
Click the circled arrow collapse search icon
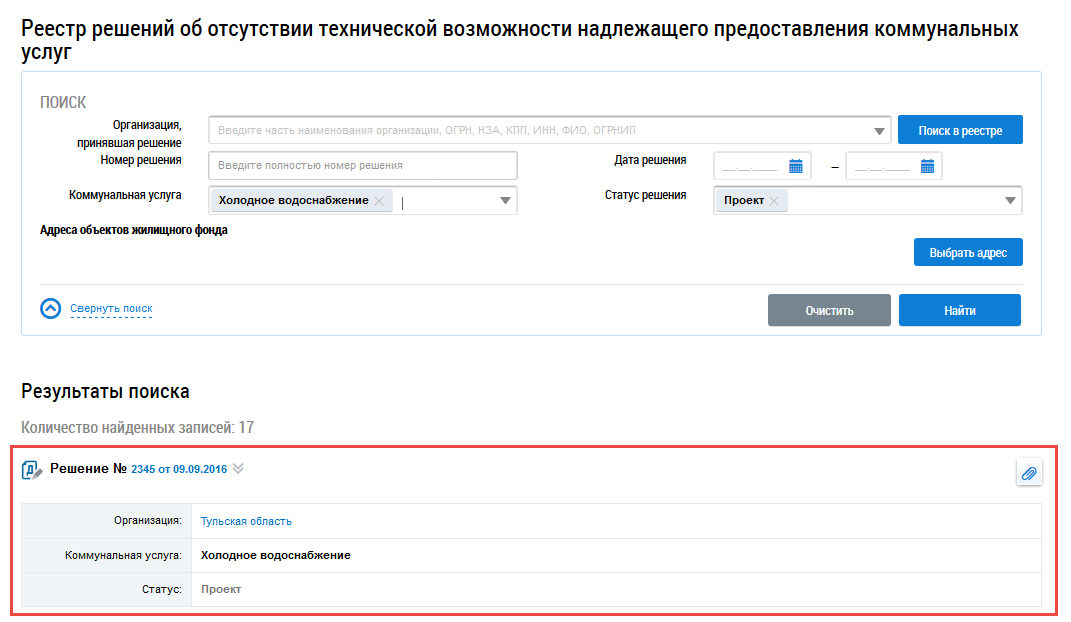(51, 309)
